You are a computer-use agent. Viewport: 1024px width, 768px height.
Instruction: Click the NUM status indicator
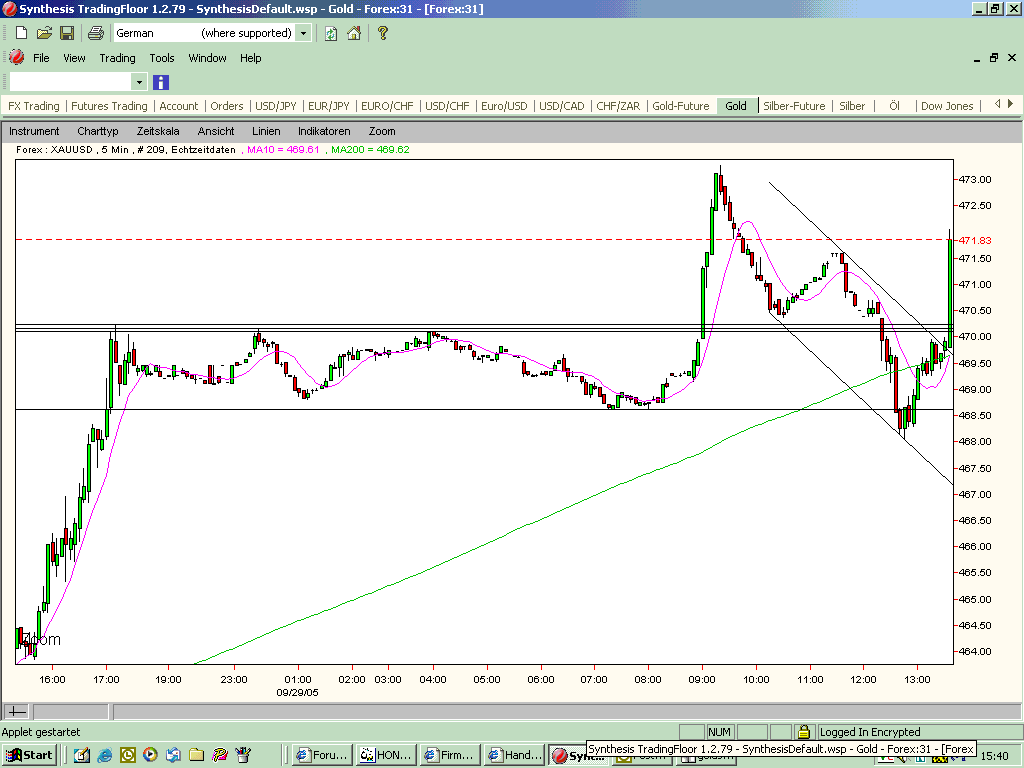tap(720, 732)
